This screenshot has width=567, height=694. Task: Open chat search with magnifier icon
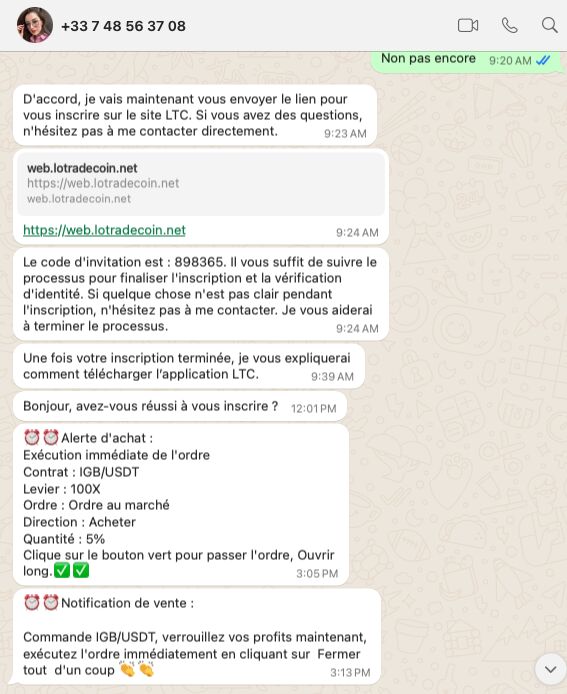tap(549, 25)
